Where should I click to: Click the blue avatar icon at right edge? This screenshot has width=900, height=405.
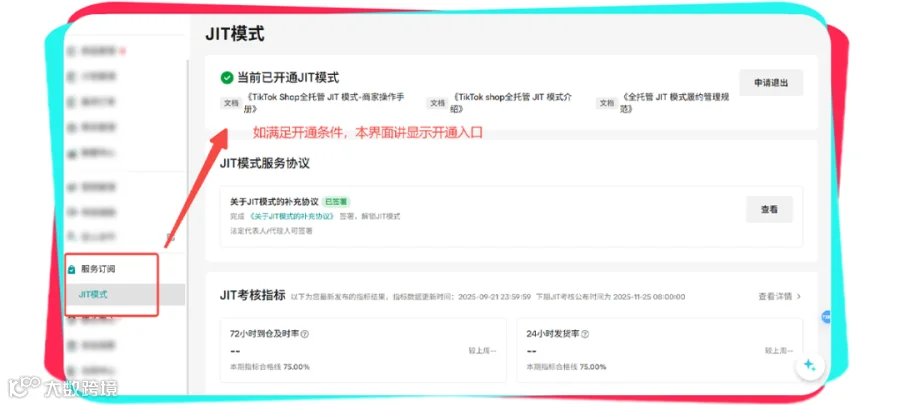pyautogui.click(x=826, y=317)
